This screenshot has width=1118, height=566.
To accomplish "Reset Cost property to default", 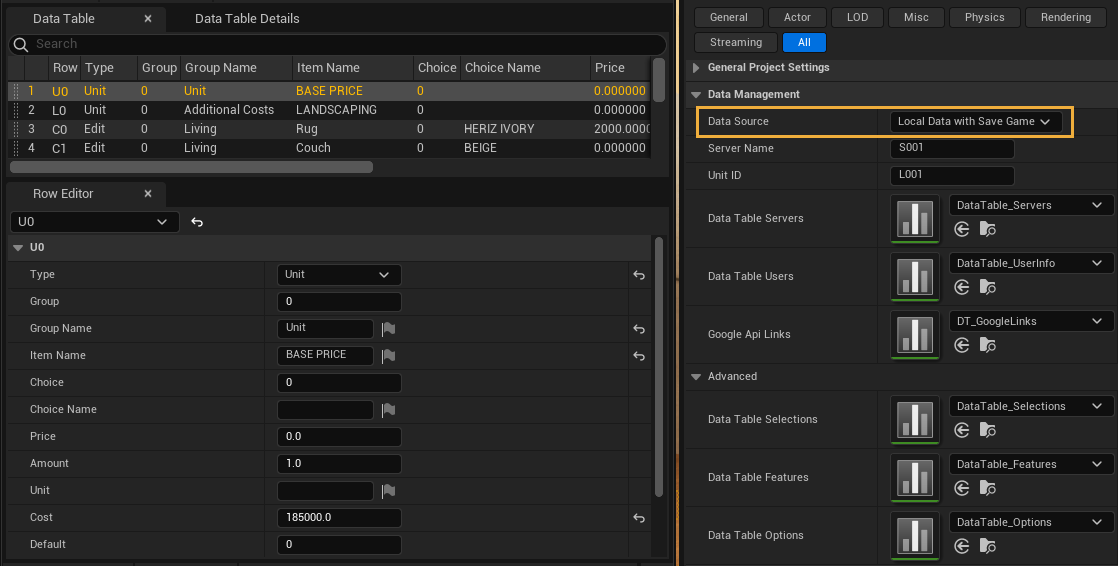I will (x=639, y=518).
